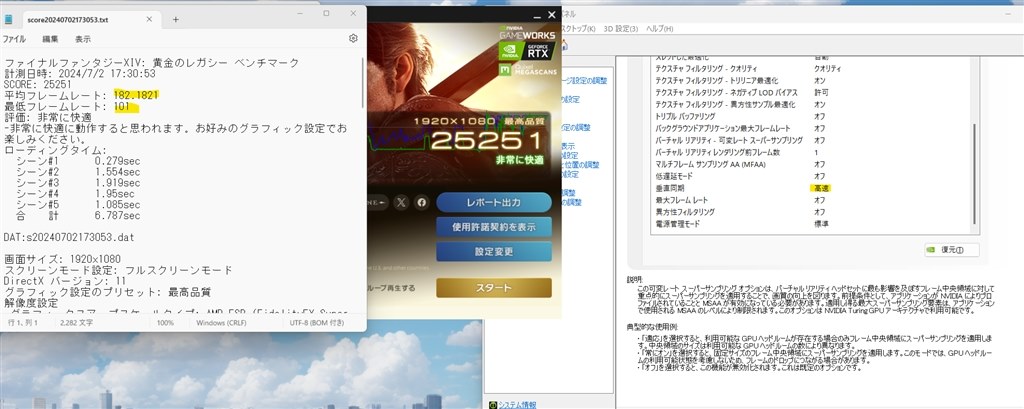Screen dimensions: 1024x409
Task: Open 3D 設定(3) menu in NVIDIA panel
Action: tap(621, 29)
